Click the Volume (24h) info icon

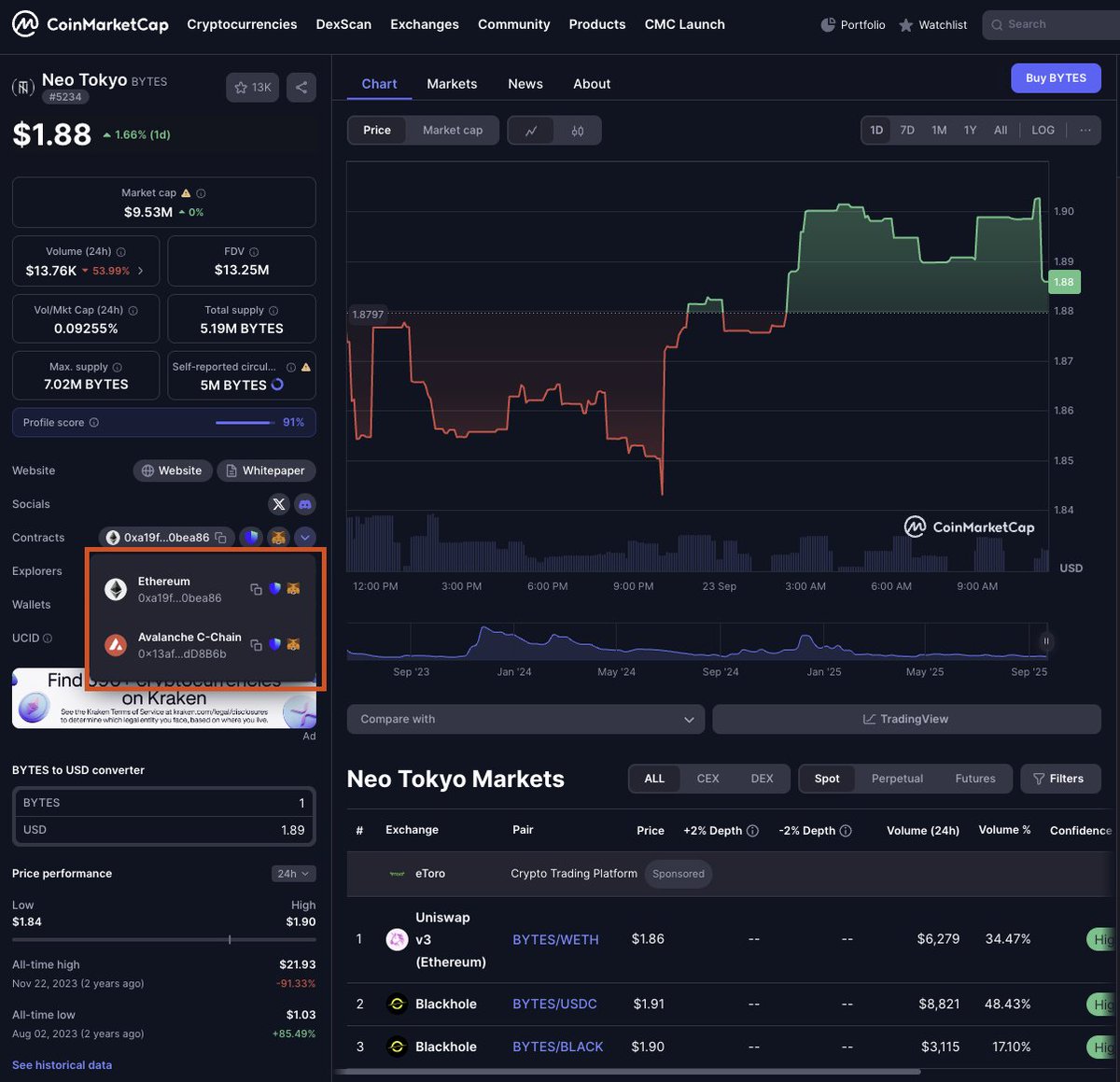[121, 252]
